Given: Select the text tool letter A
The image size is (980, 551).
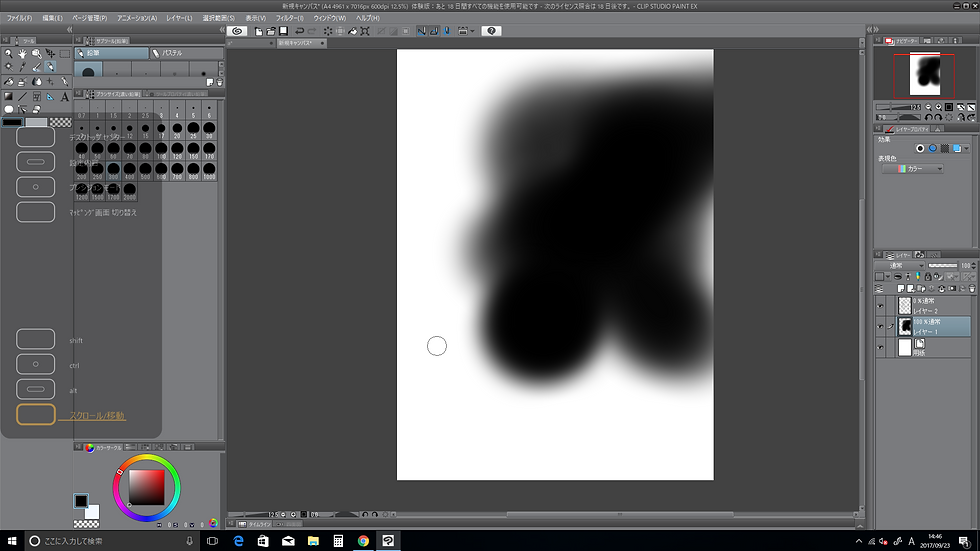Looking at the screenshot, I should 64,96.
